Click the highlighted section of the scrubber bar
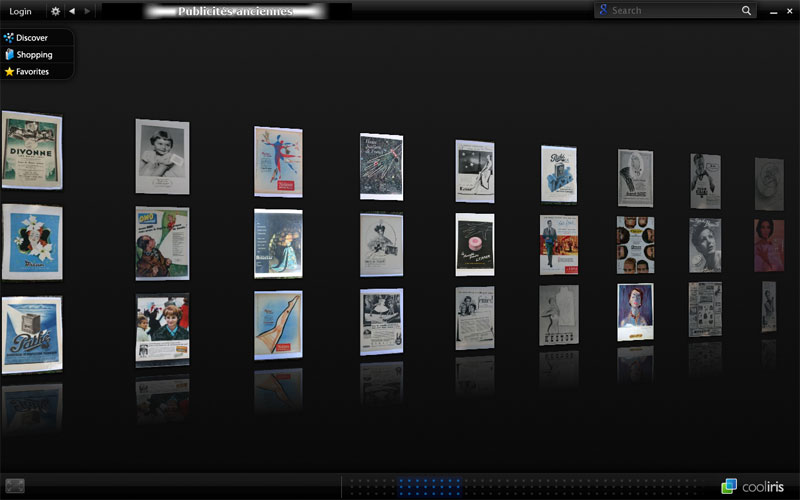The height and width of the screenshot is (500, 800). pyautogui.click(x=430, y=486)
